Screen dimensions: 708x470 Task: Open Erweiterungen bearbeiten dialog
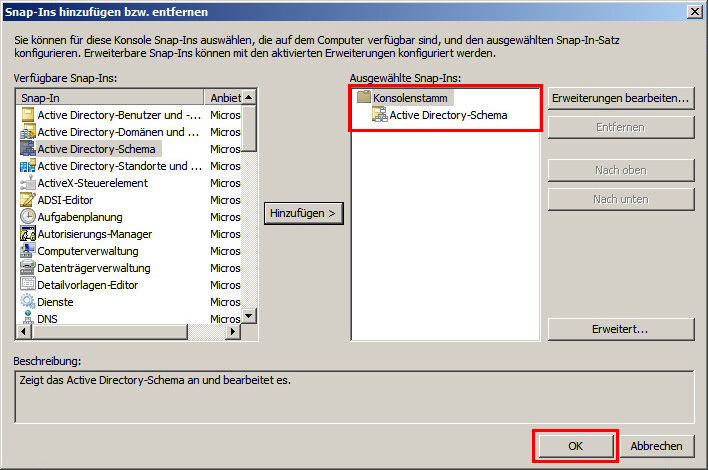(x=620, y=98)
